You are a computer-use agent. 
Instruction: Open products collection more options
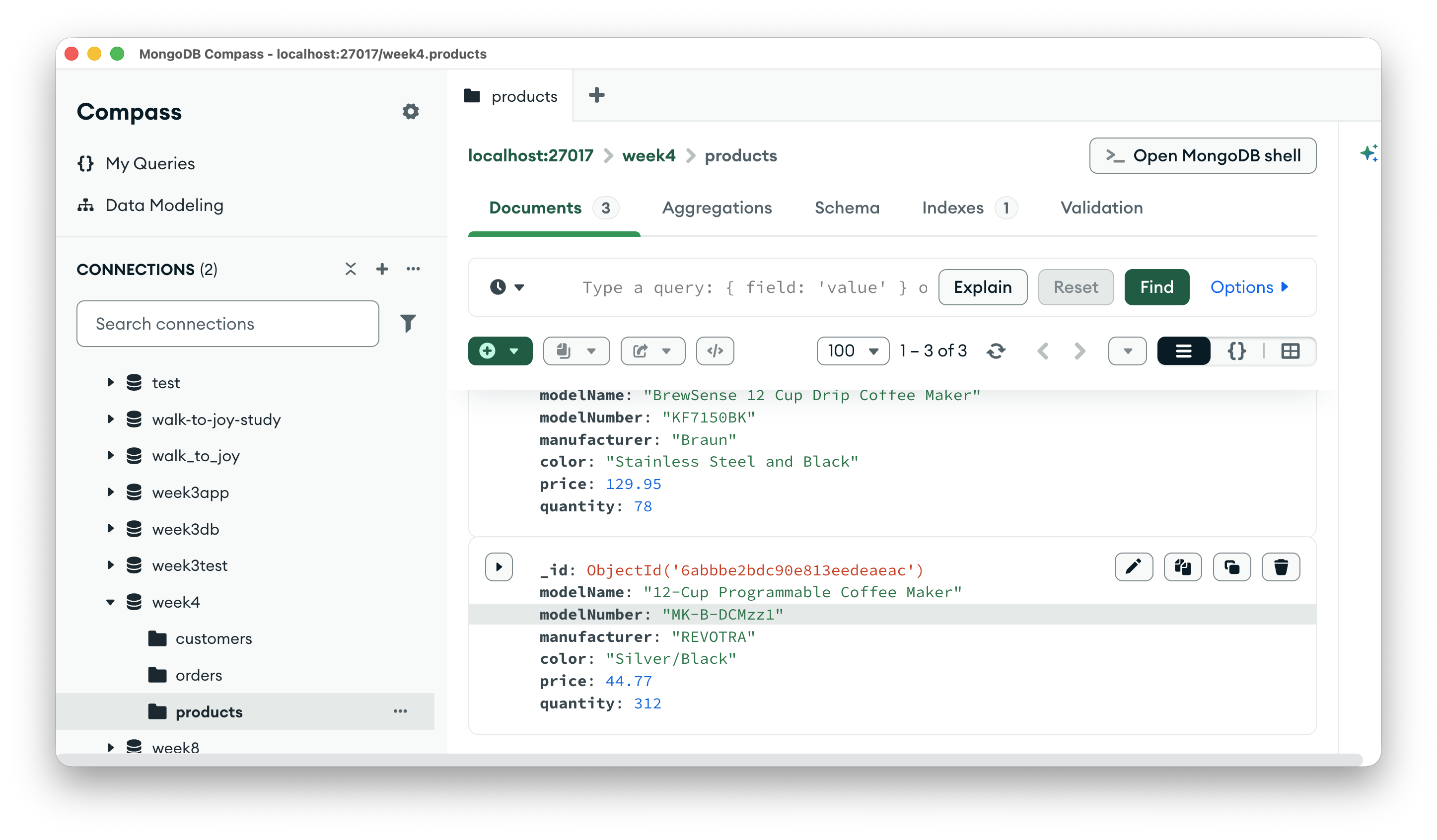pos(400,711)
